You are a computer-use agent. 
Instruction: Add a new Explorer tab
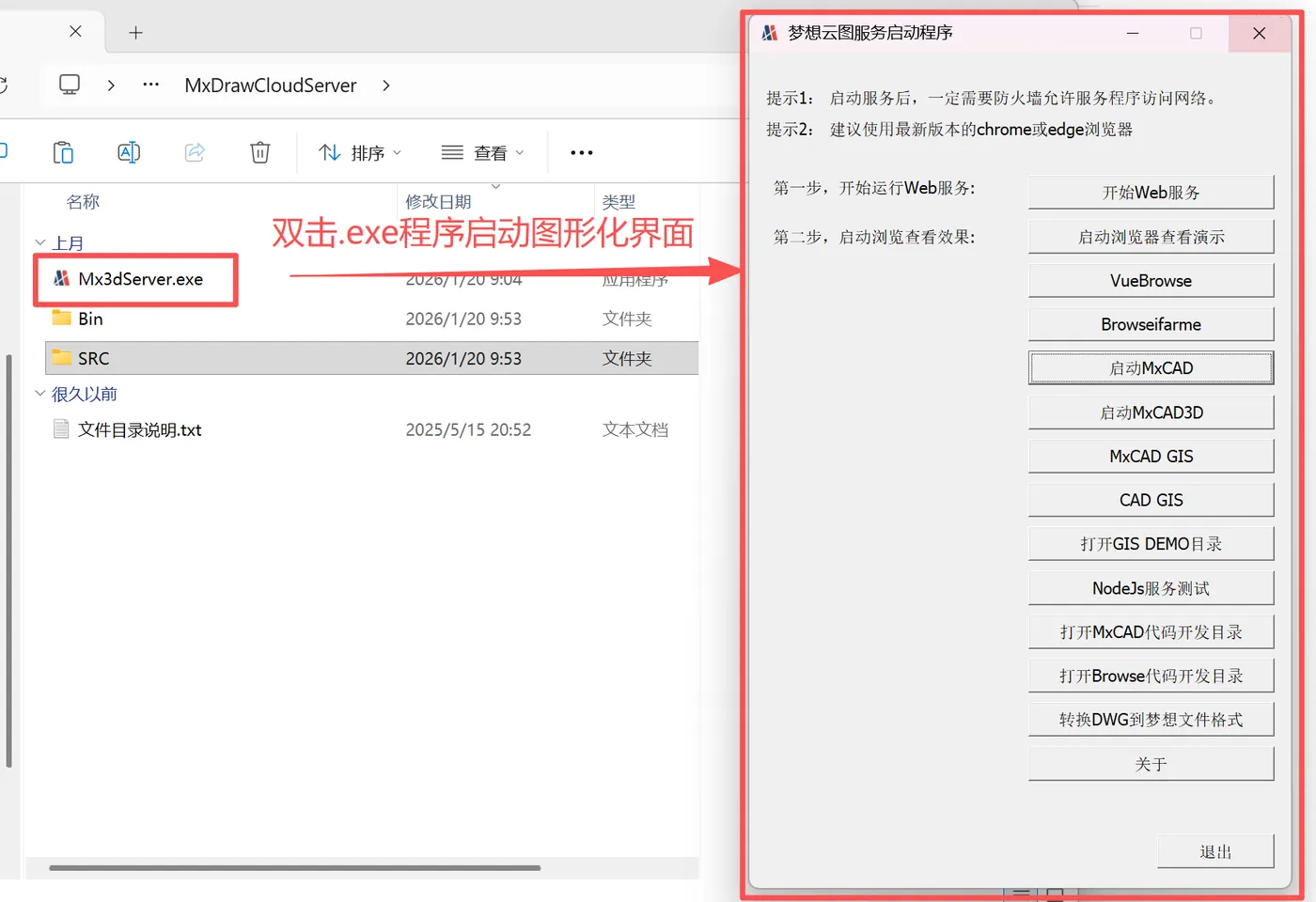(x=136, y=33)
